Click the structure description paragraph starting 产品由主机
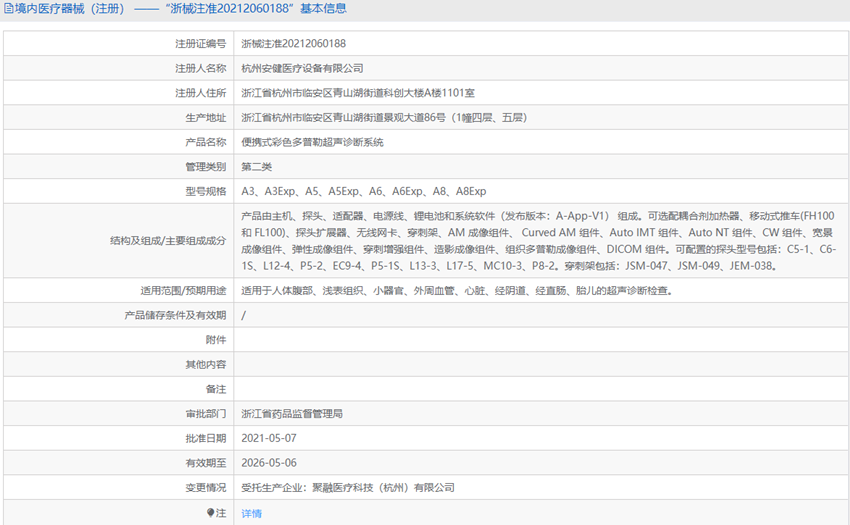 538,241
